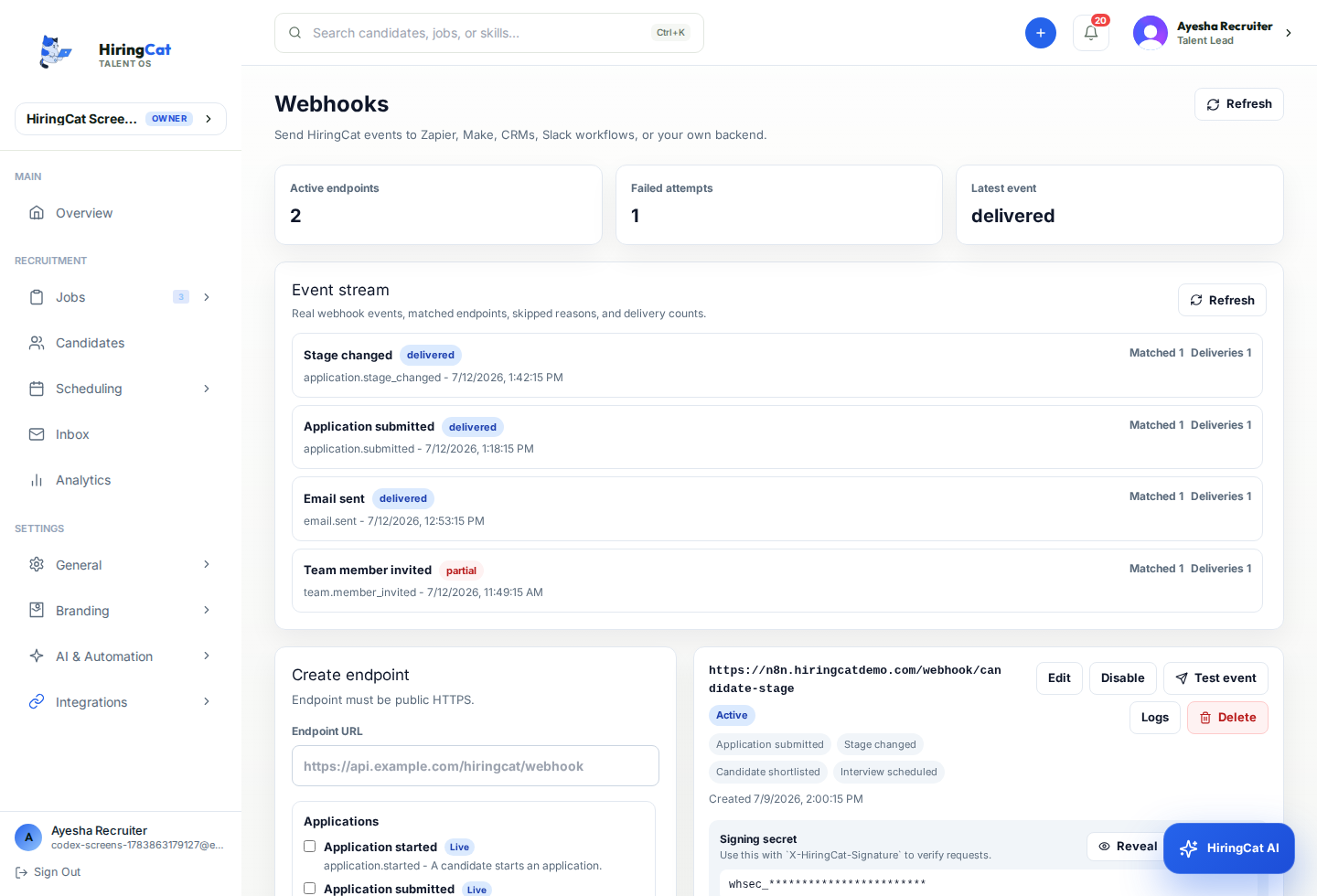Click the paper plane icon on Test event

coord(1182,678)
